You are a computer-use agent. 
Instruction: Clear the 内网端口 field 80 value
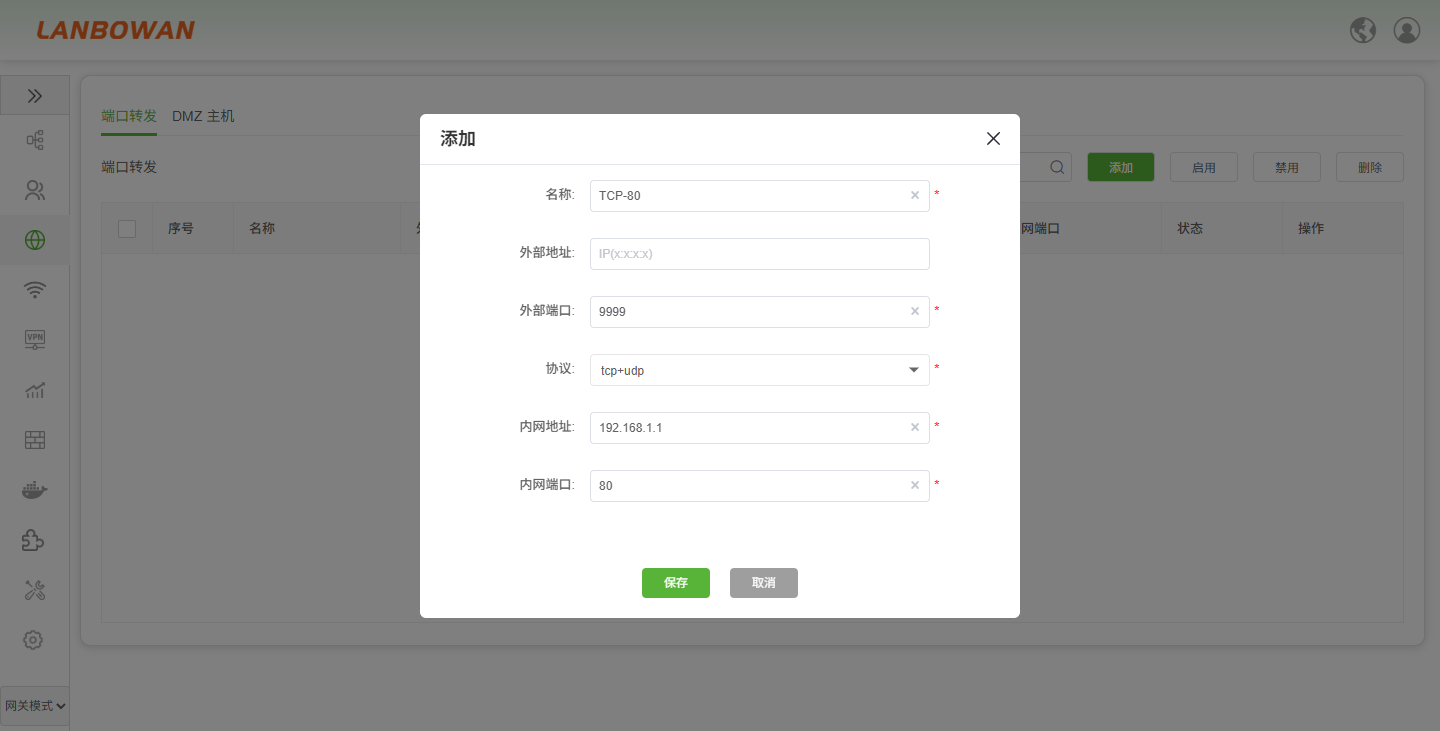pyautogui.click(x=914, y=486)
